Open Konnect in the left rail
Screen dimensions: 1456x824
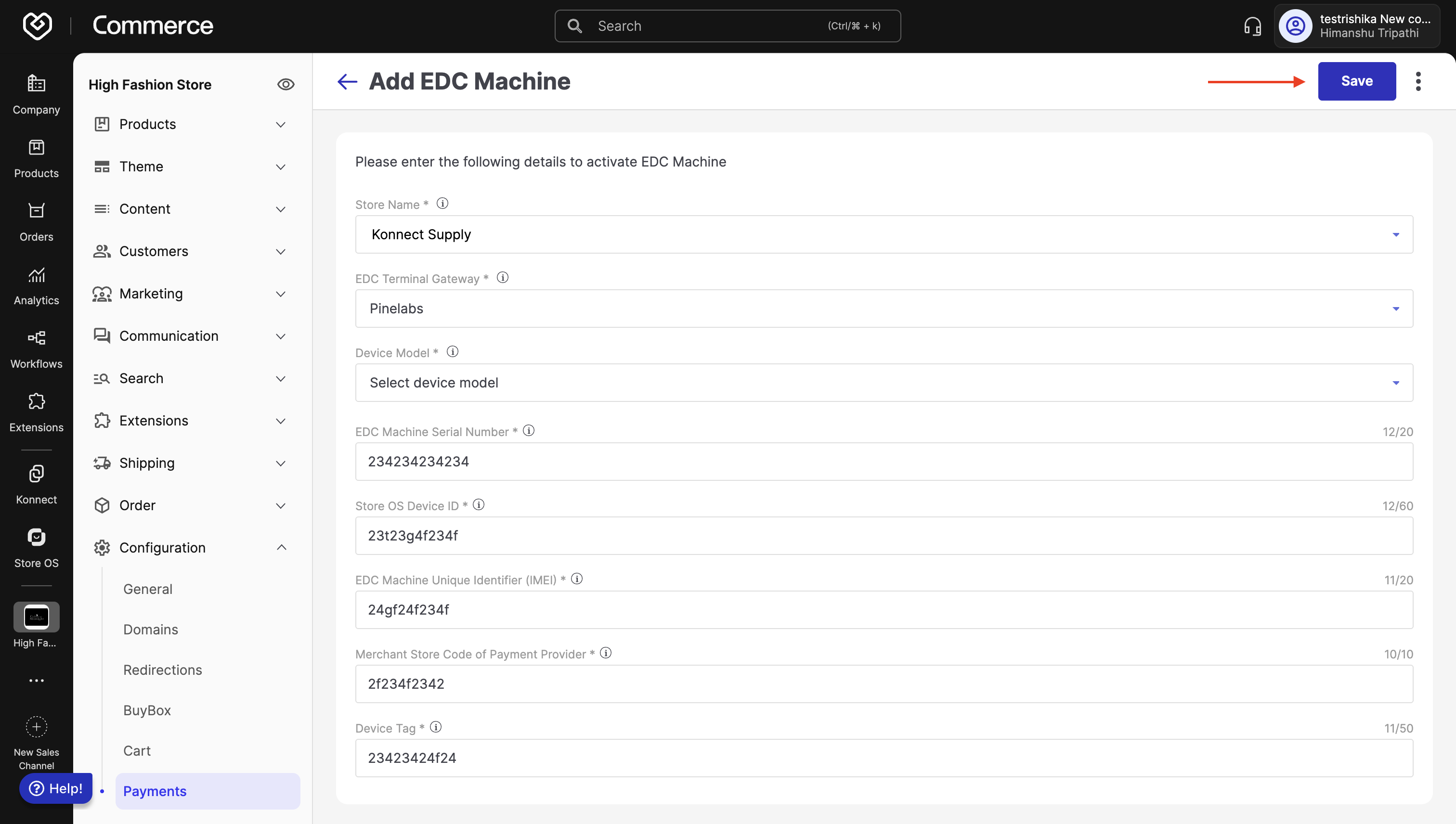[36, 485]
